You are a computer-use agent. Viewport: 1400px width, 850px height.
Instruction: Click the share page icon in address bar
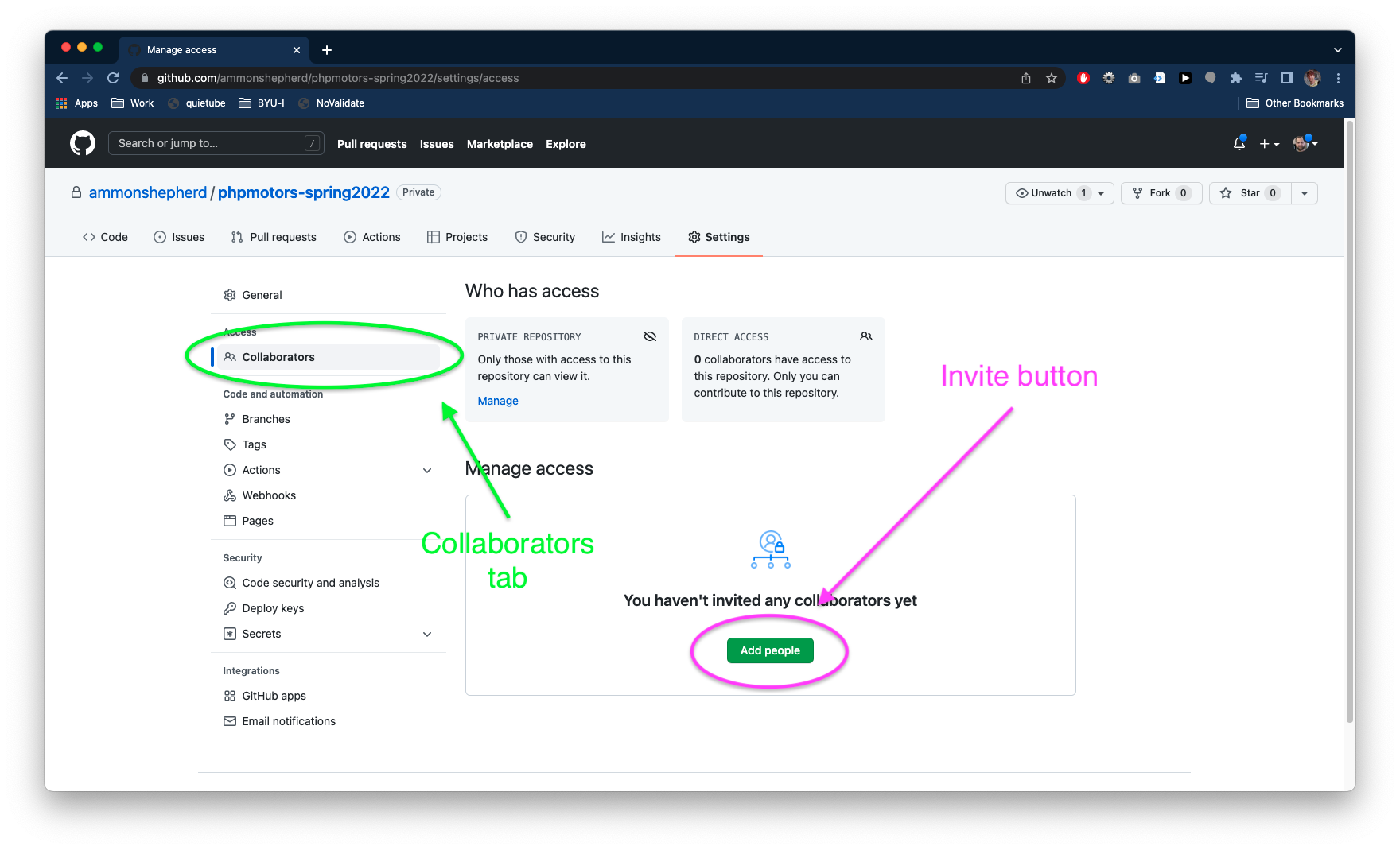tap(1026, 78)
